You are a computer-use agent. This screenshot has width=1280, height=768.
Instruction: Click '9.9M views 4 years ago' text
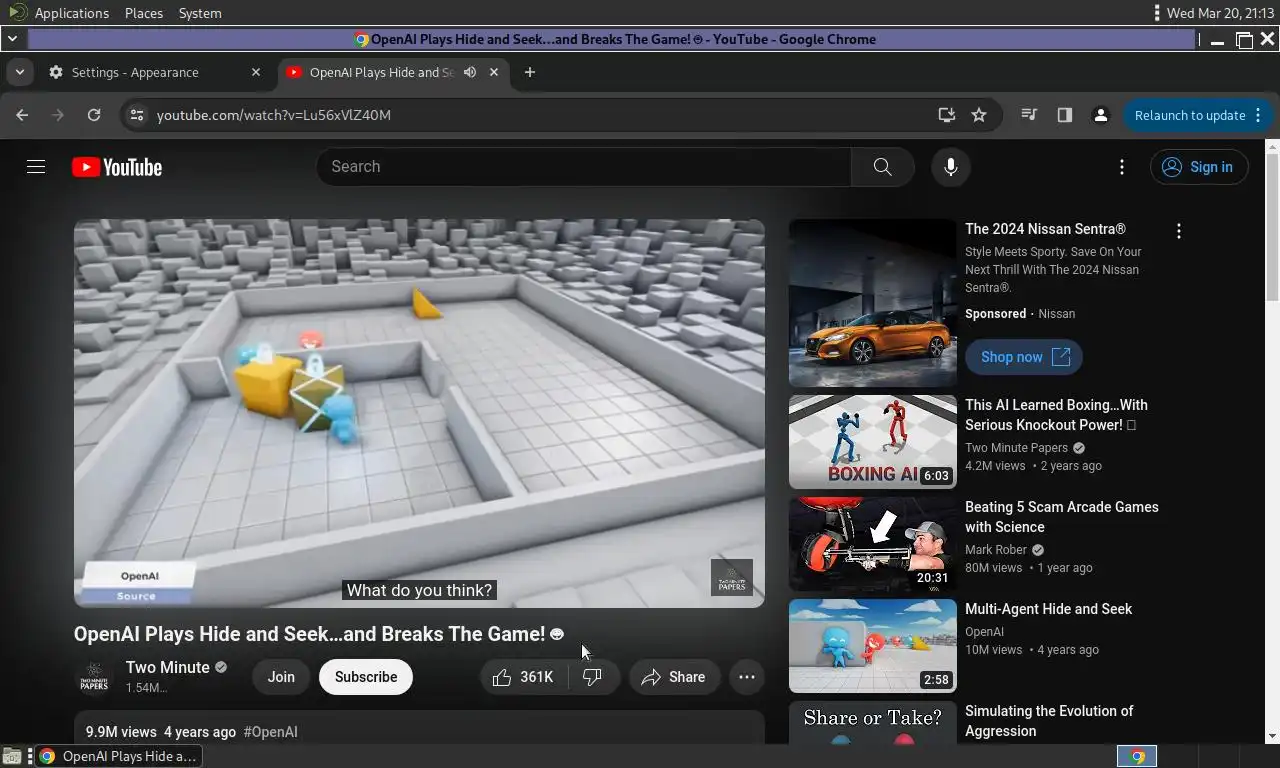tap(161, 732)
